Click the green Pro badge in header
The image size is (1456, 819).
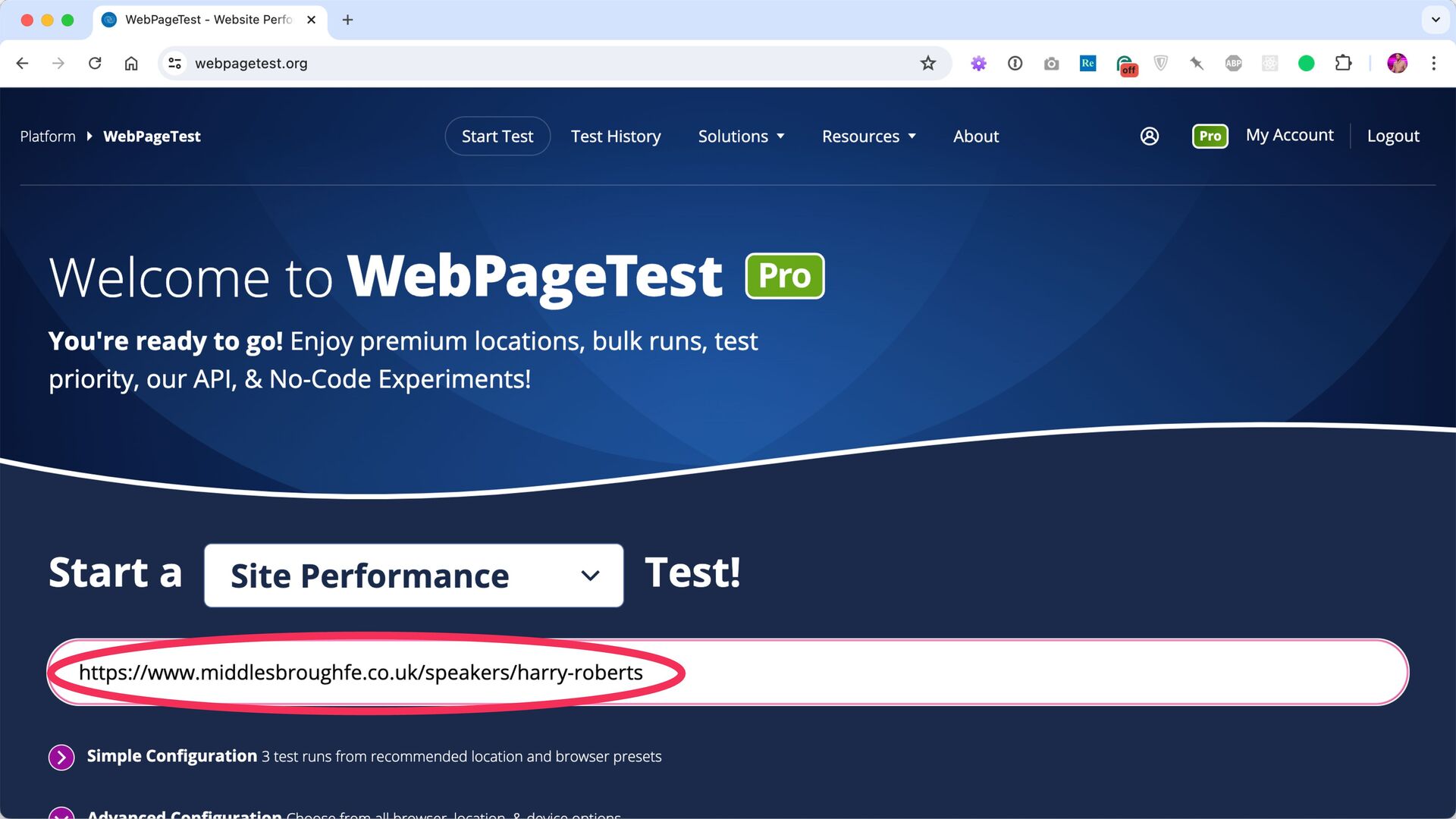click(1210, 136)
